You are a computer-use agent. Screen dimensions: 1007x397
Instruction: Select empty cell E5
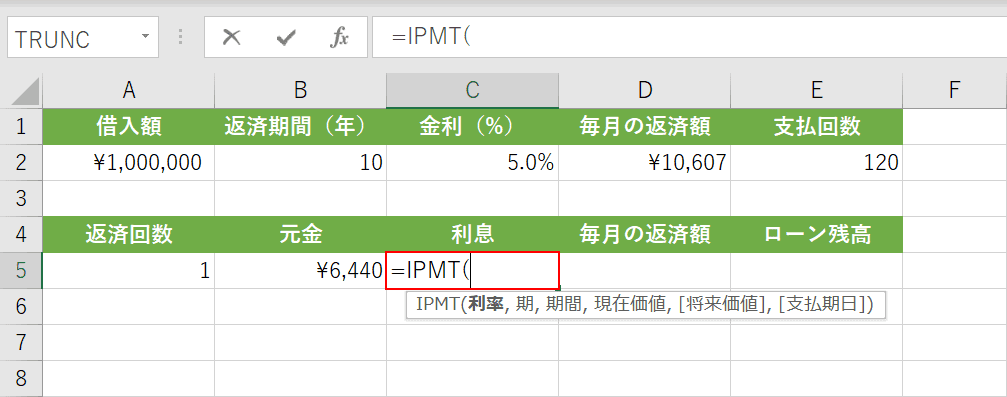click(816, 270)
